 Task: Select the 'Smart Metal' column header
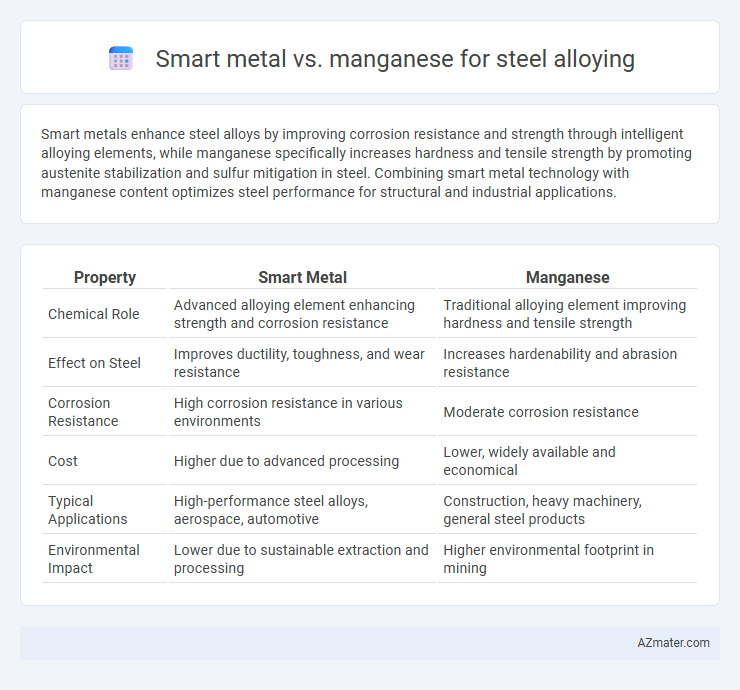tap(303, 277)
